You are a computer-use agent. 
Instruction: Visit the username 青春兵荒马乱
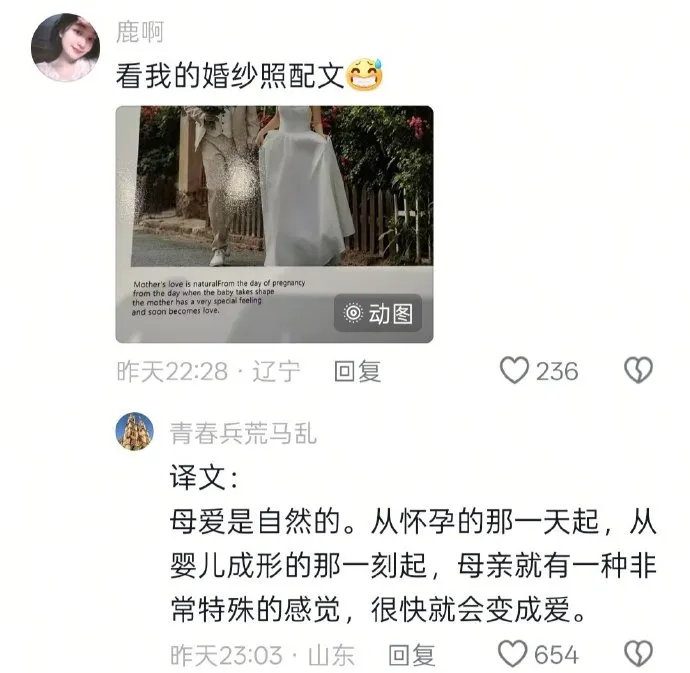pyautogui.click(x=243, y=433)
